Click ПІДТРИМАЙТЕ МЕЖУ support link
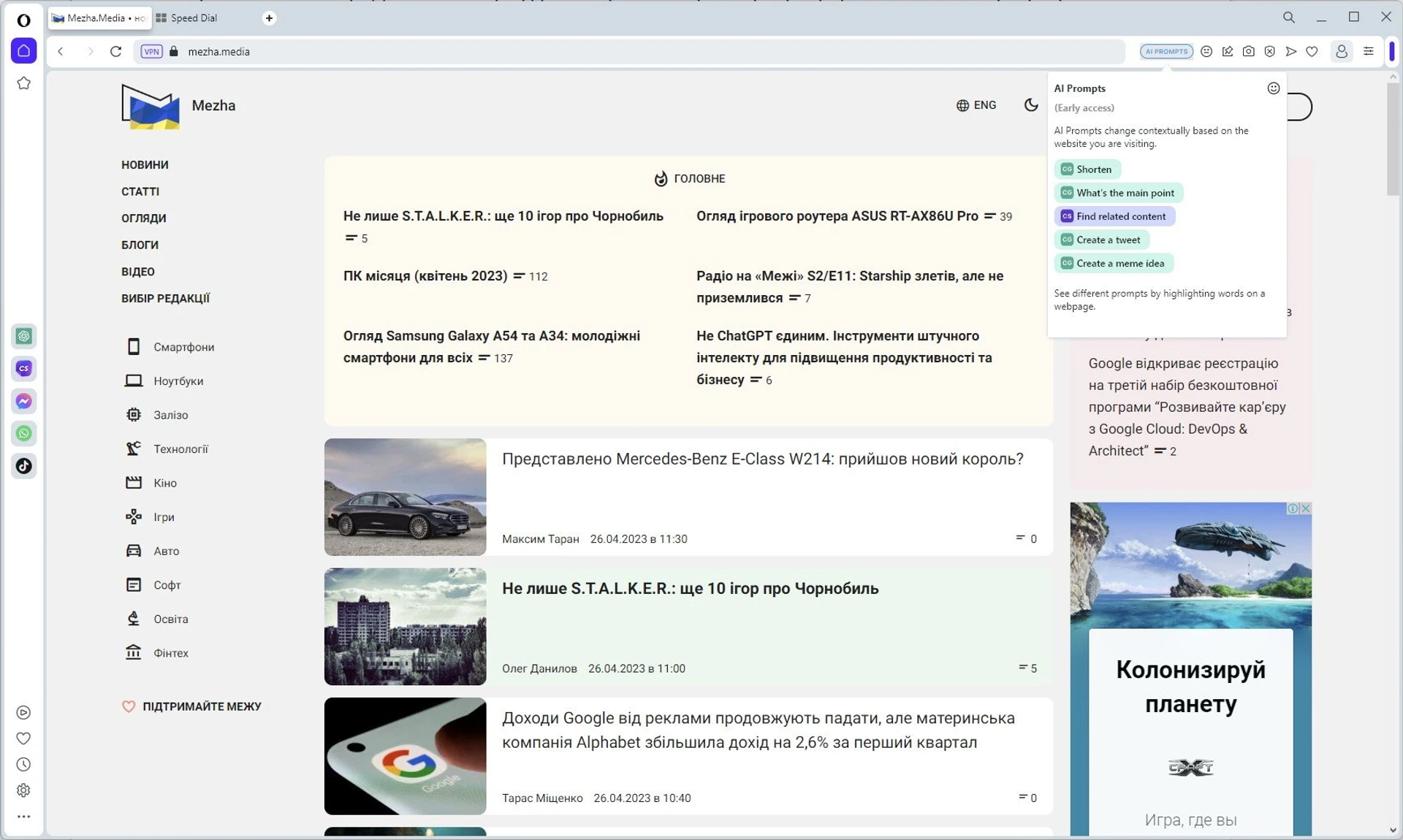The image size is (1403, 840). [x=191, y=706]
